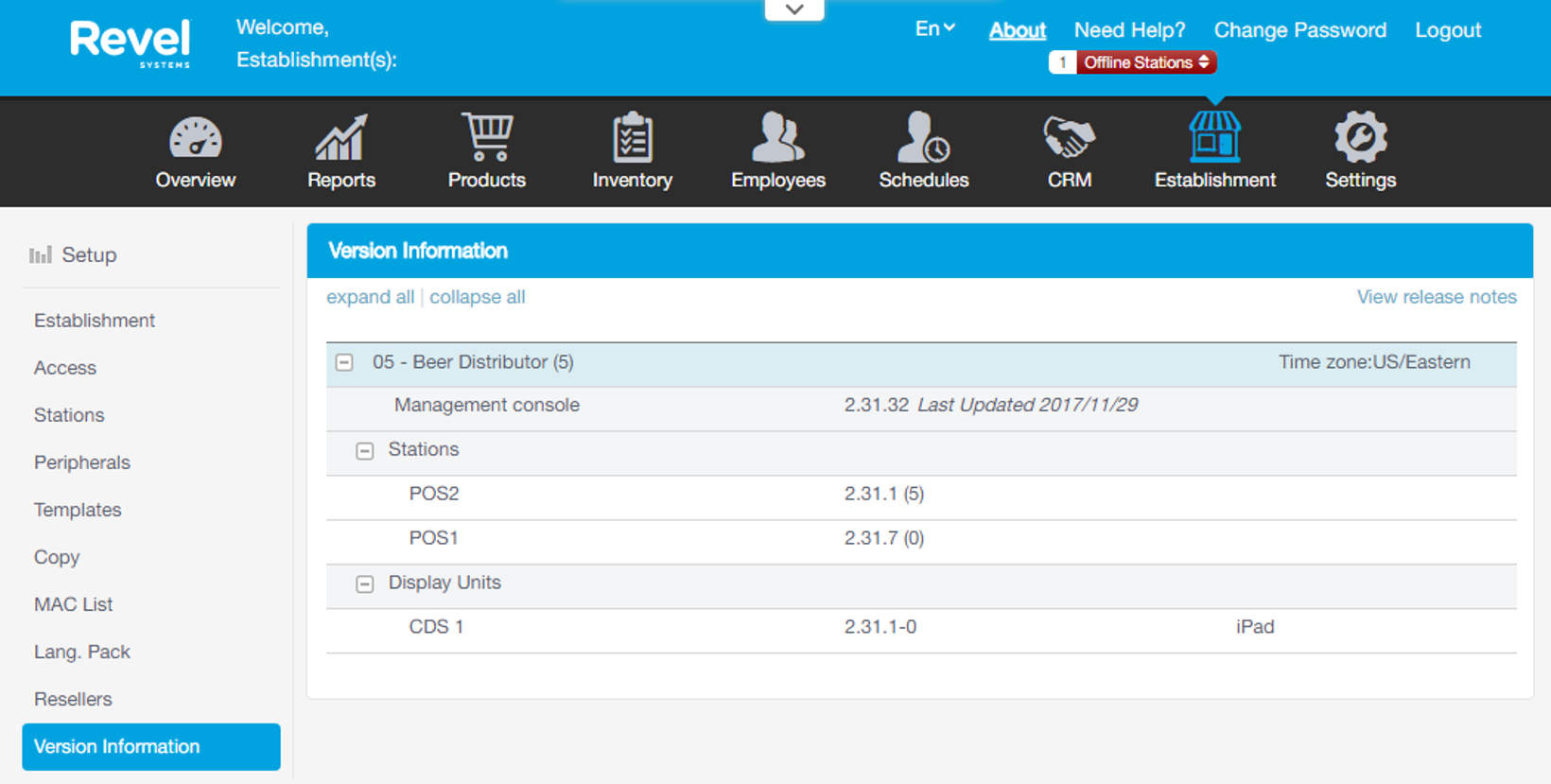Click the Revel Systems logo
The image size is (1551, 784).
[131, 44]
